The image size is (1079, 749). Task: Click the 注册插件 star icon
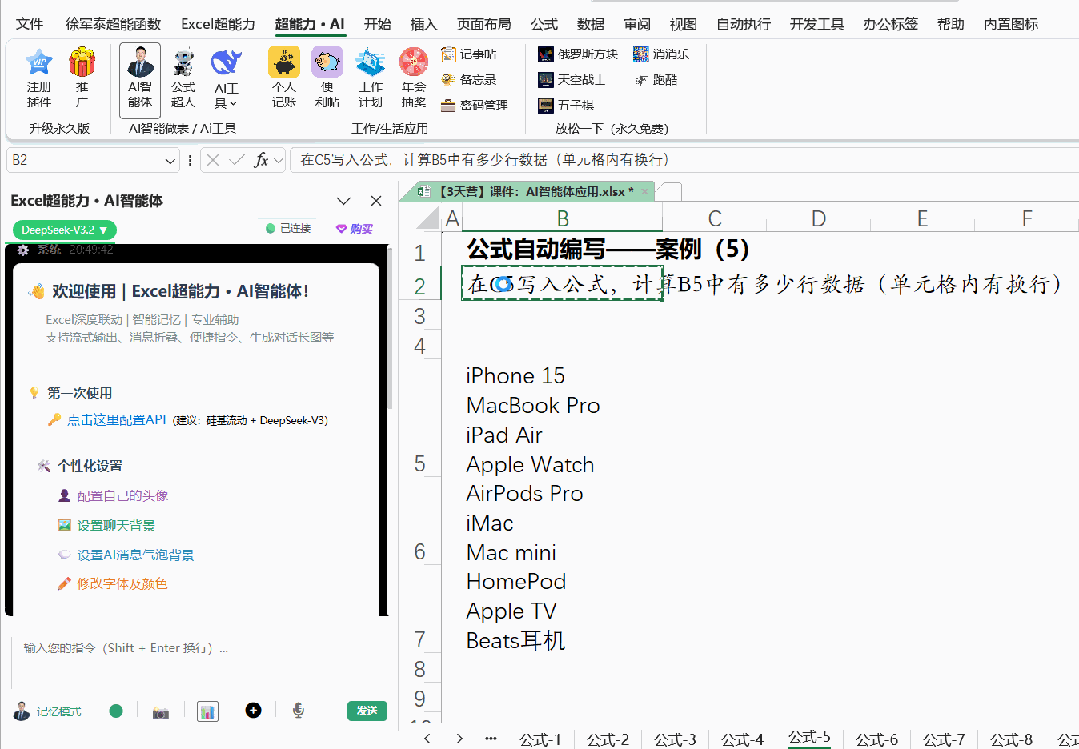pyautogui.click(x=39, y=63)
